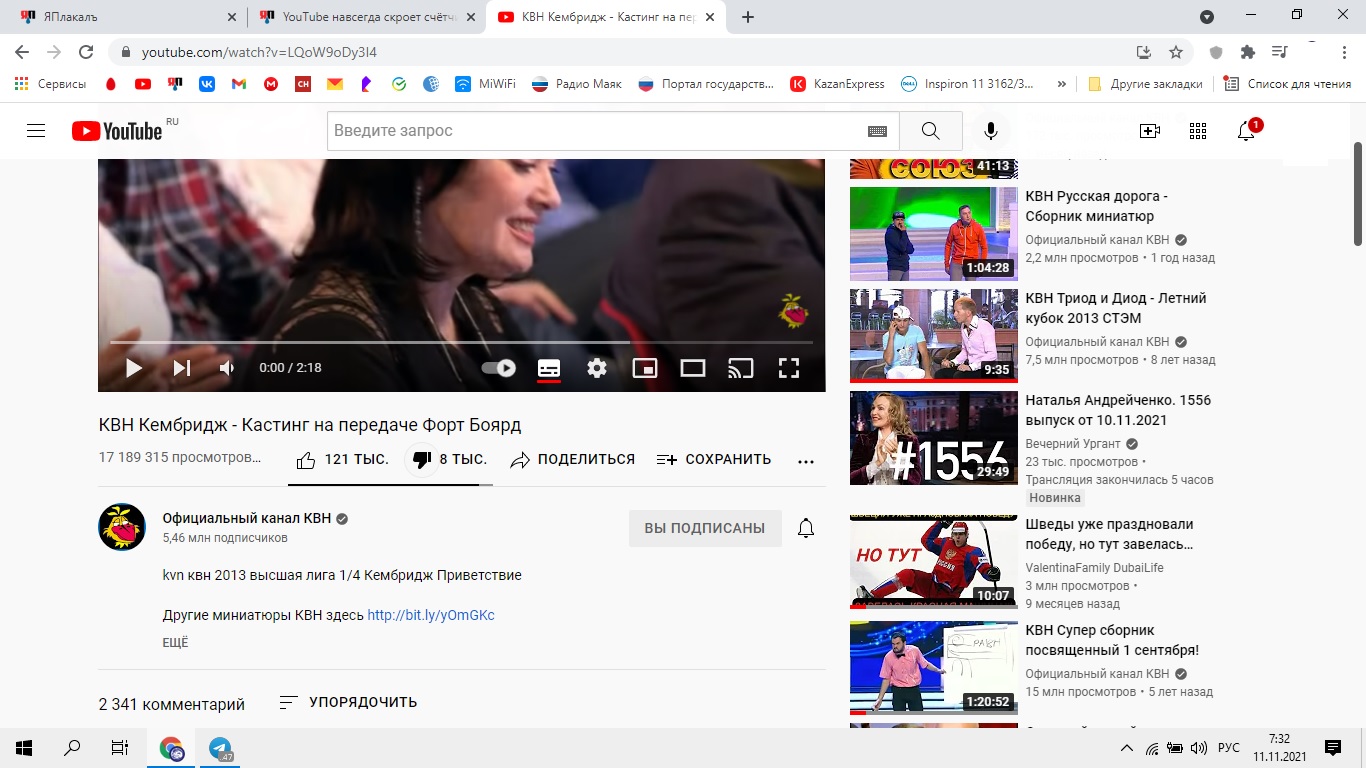
Task: Click the address bar URL
Action: tap(259, 52)
